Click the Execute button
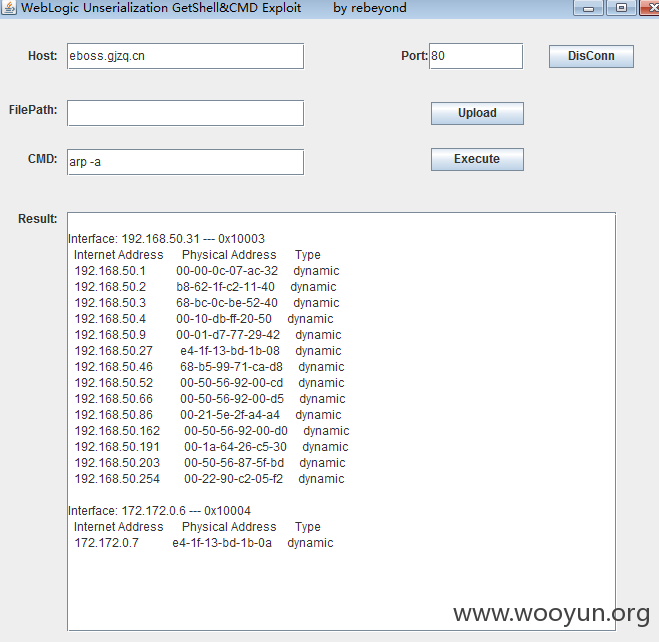The width and height of the screenshot is (659, 642). point(477,159)
